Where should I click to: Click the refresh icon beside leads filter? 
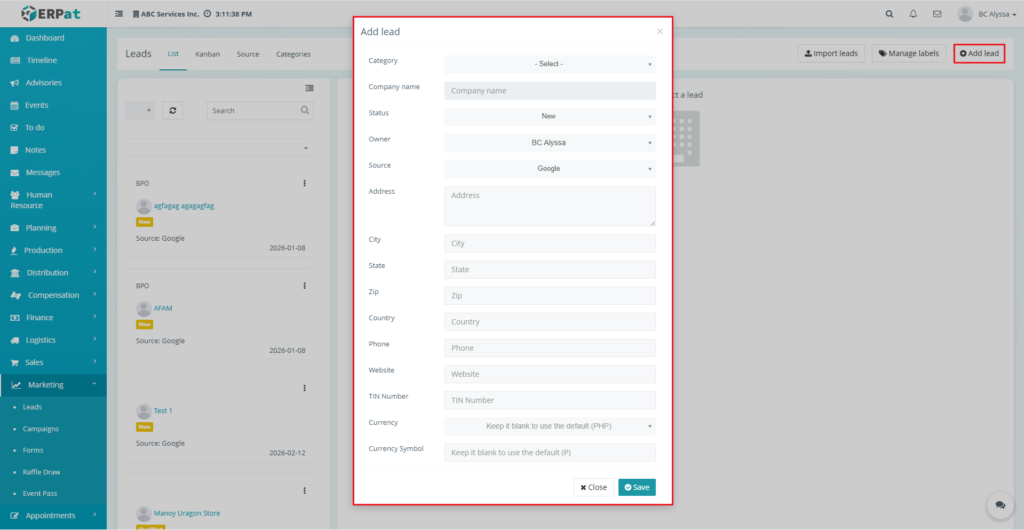pos(174,111)
